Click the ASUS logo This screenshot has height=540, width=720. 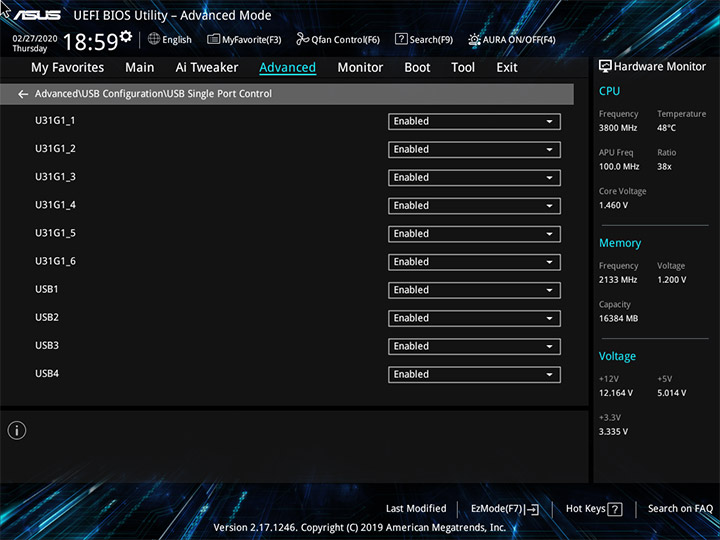tap(38, 15)
